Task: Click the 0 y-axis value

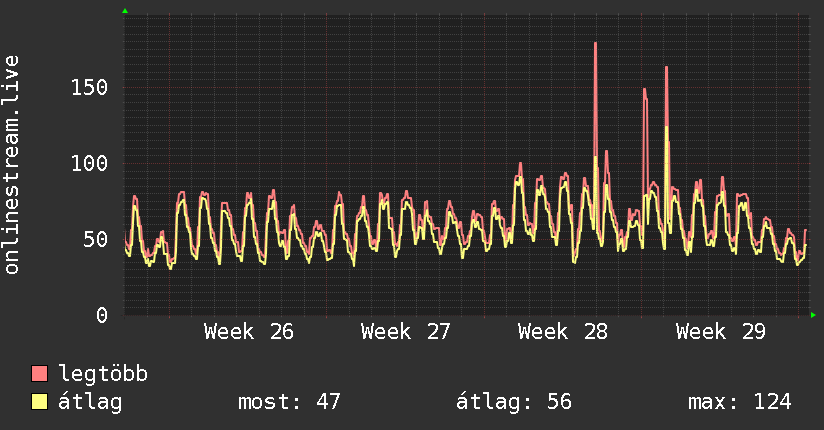Action: pyautogui.click(x=102, y=315)
